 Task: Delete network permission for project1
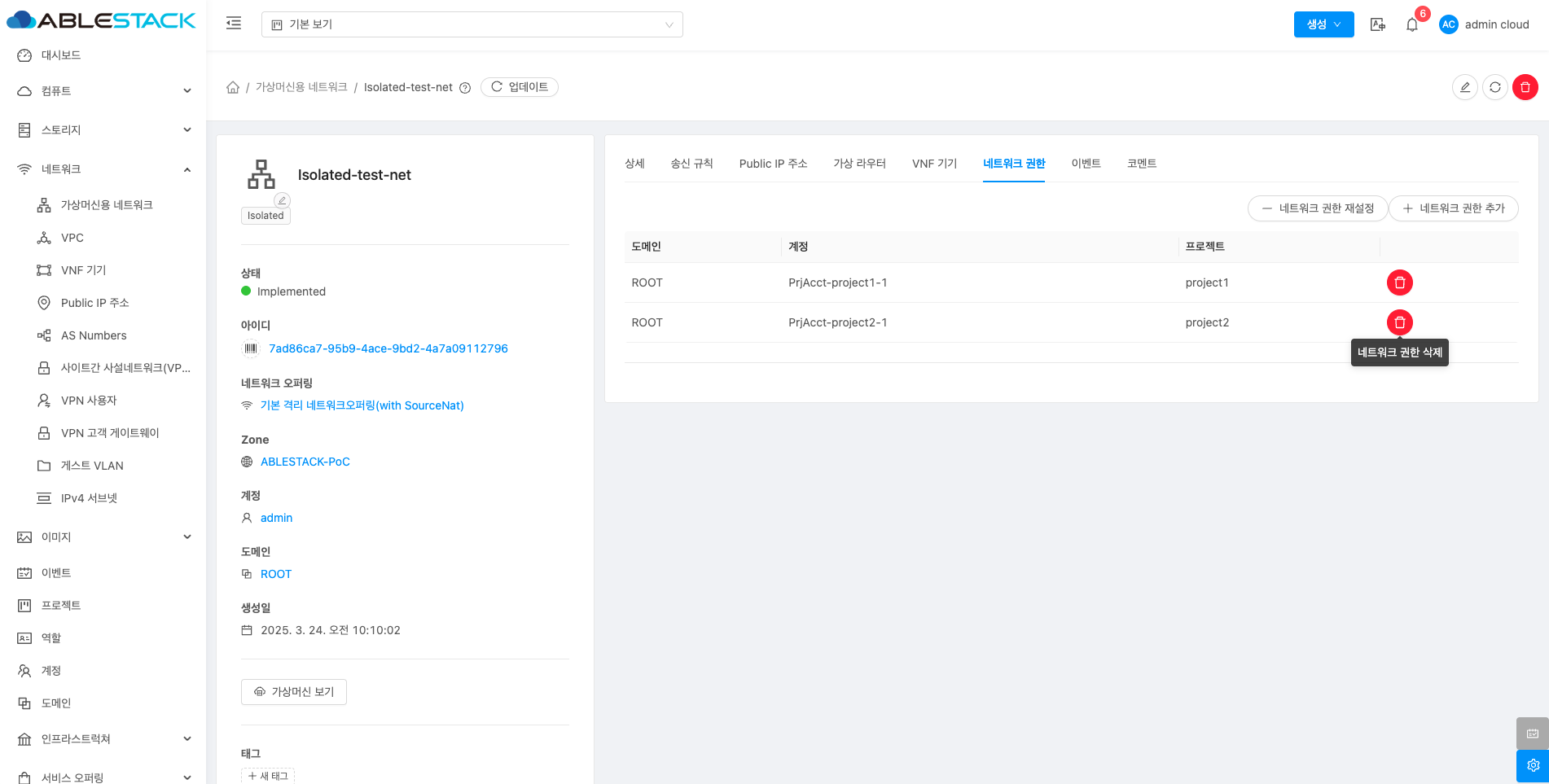(1399, 283)
